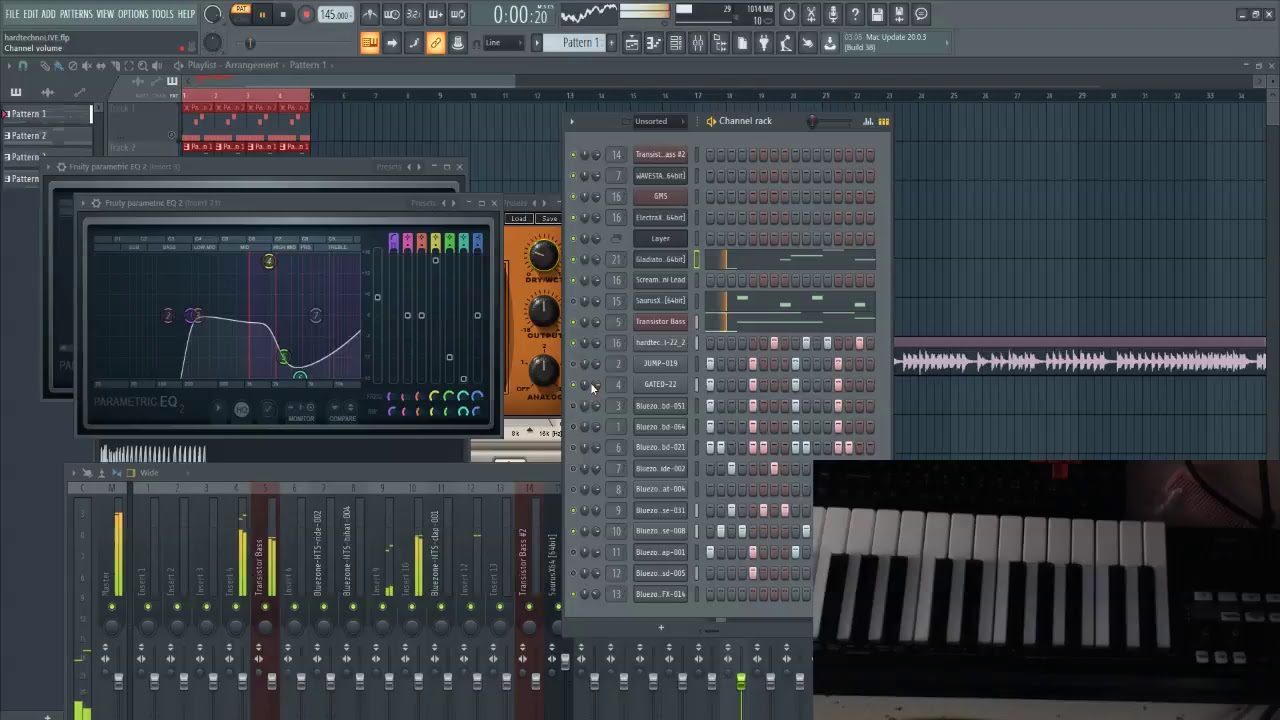The width and height of the screenshot is (1280, 720).
Task: Adjust the Channel rack swing slider
Action: coord(812,122)
